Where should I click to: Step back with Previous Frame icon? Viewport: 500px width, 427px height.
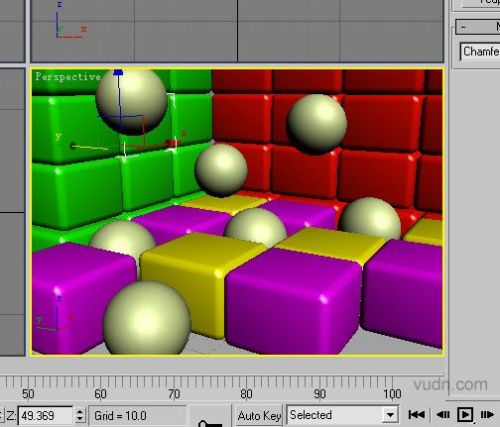(x=443, y=415)
